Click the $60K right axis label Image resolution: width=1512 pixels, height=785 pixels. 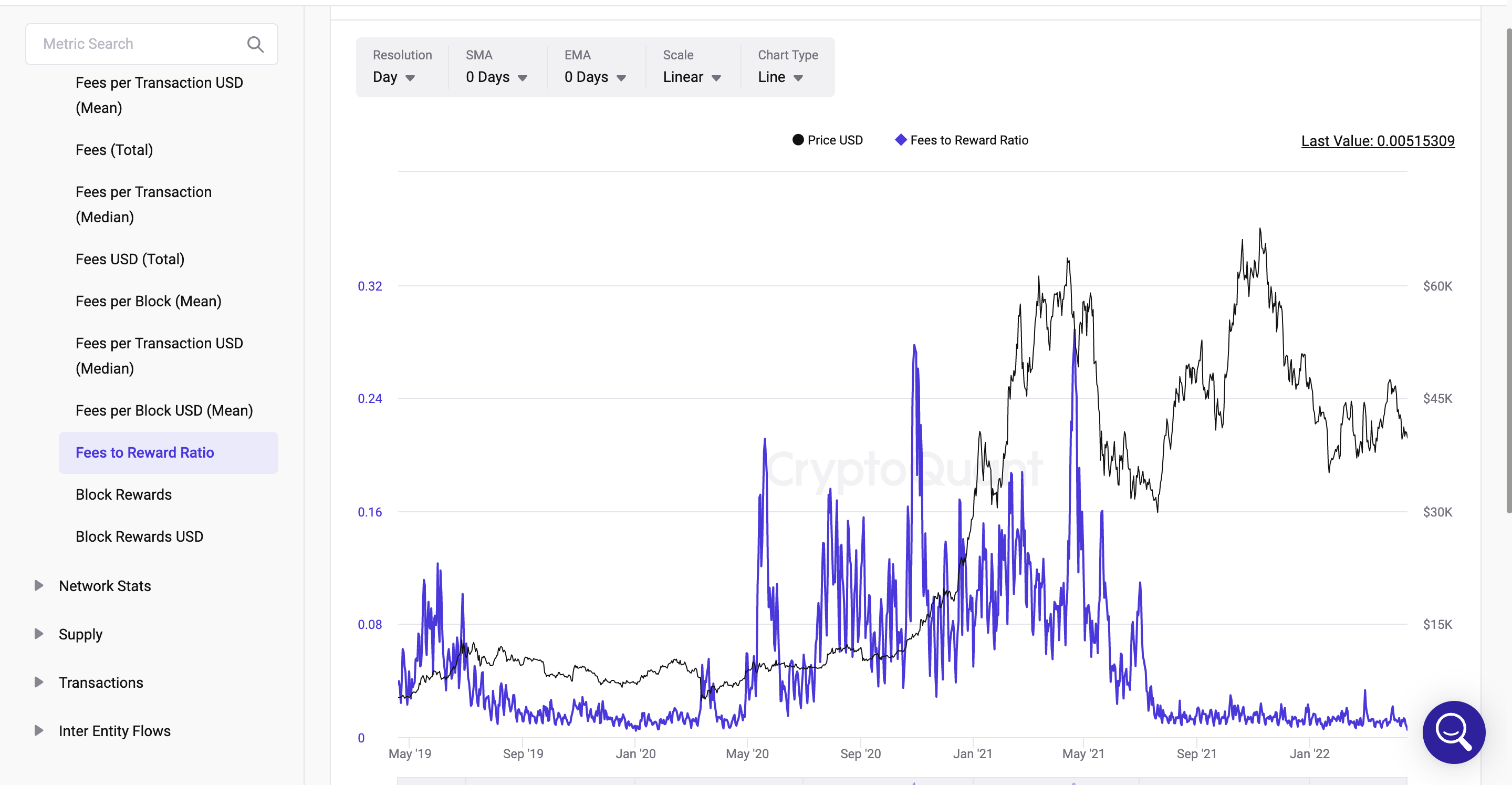tap(1437, 286)
